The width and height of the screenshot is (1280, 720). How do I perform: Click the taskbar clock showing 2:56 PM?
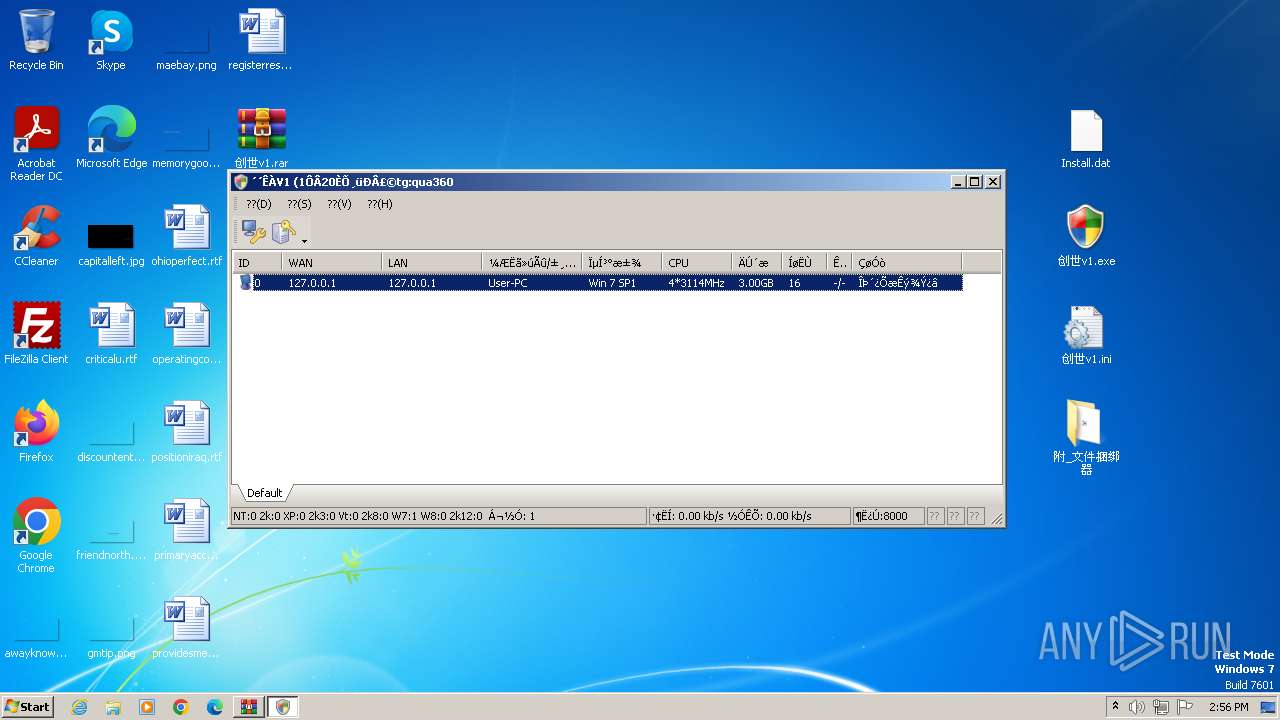coord(1228,707)
